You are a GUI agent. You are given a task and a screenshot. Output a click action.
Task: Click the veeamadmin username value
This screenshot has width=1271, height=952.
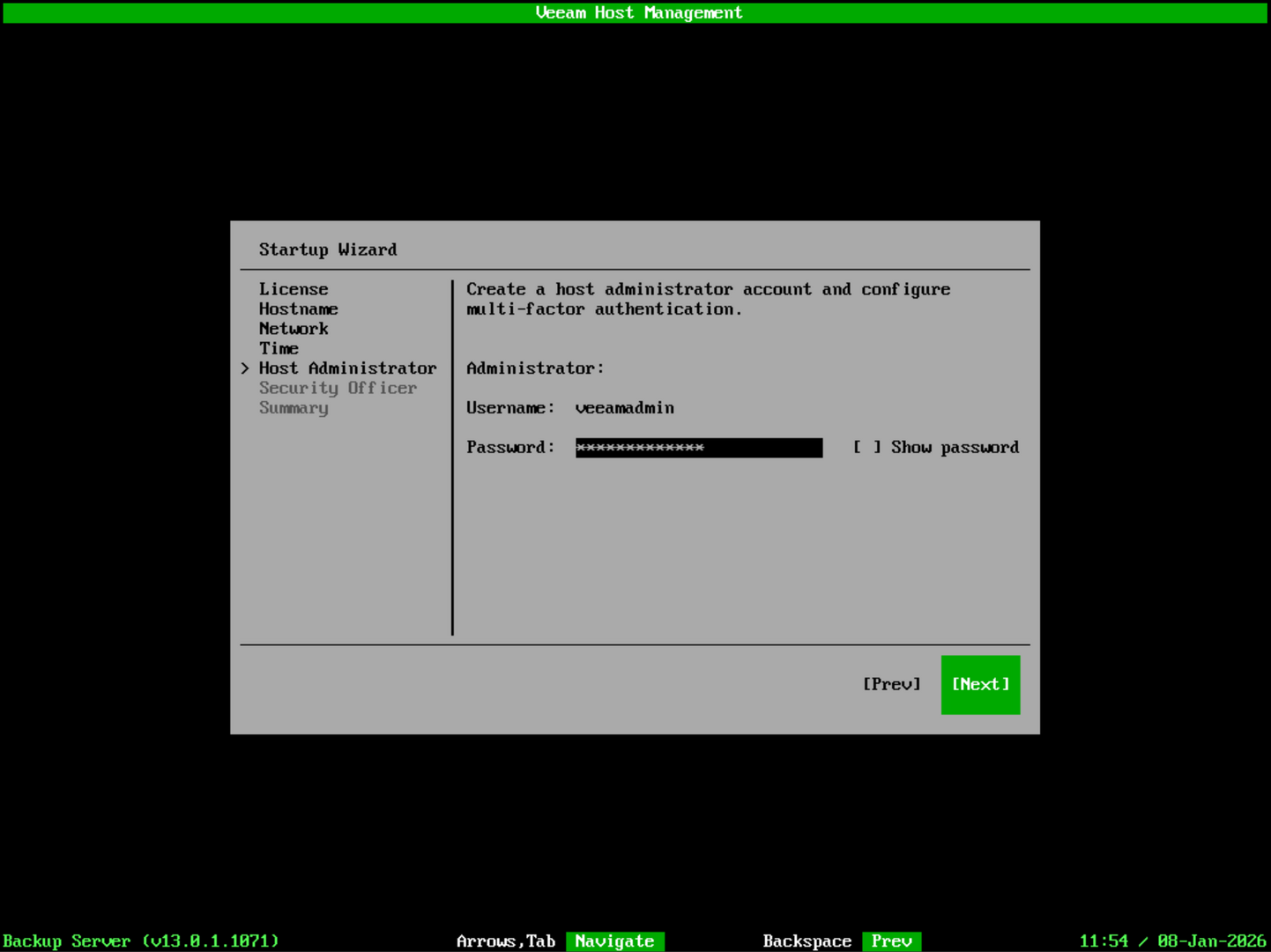625,407
